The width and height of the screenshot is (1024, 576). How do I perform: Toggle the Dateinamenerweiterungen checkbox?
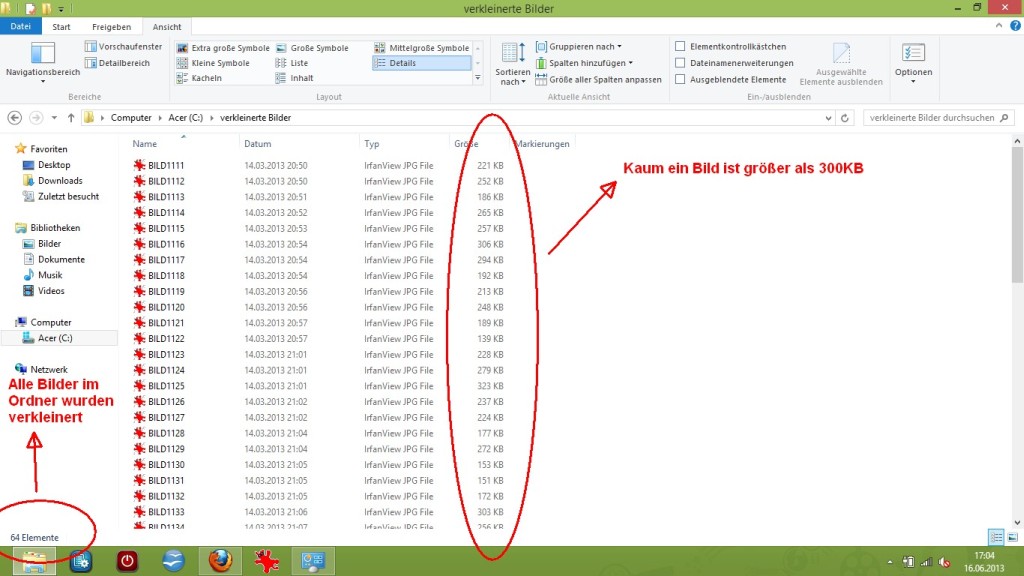[x=681, y=63]
